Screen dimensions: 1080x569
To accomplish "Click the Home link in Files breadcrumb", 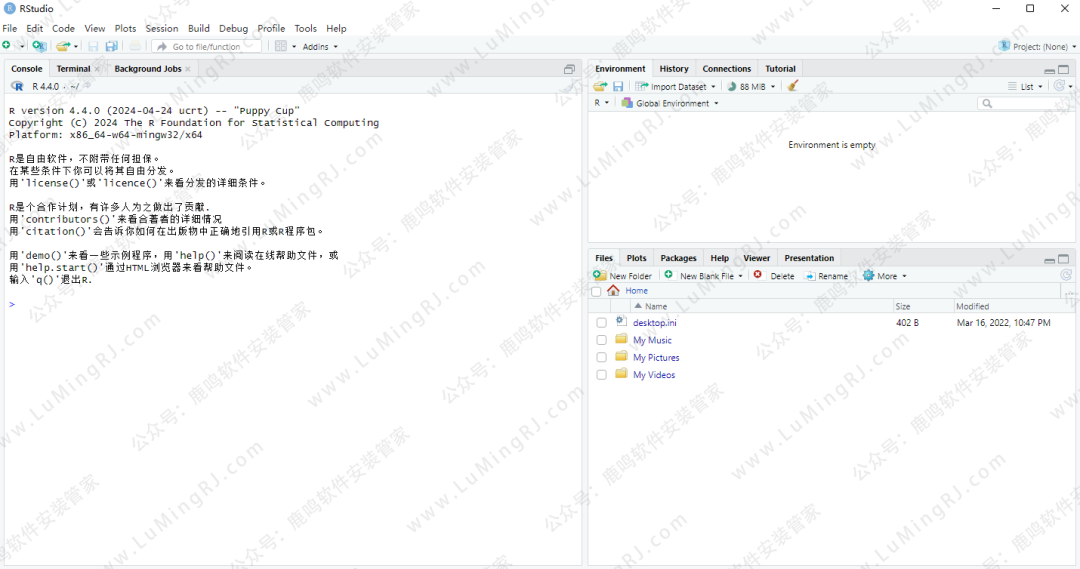I will click(x=636, y=291).
